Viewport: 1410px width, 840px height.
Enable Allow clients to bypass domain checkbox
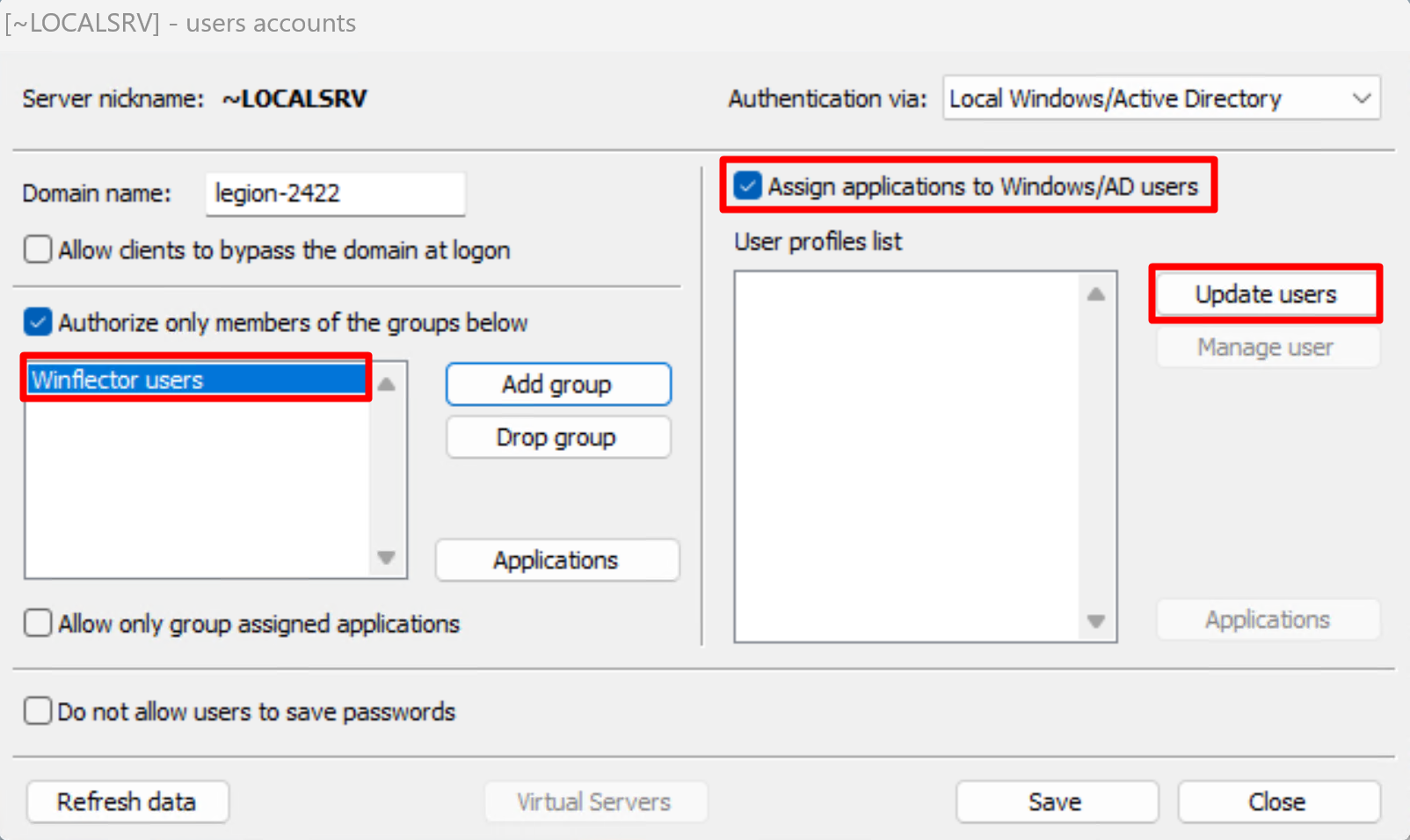coord(38,250)
